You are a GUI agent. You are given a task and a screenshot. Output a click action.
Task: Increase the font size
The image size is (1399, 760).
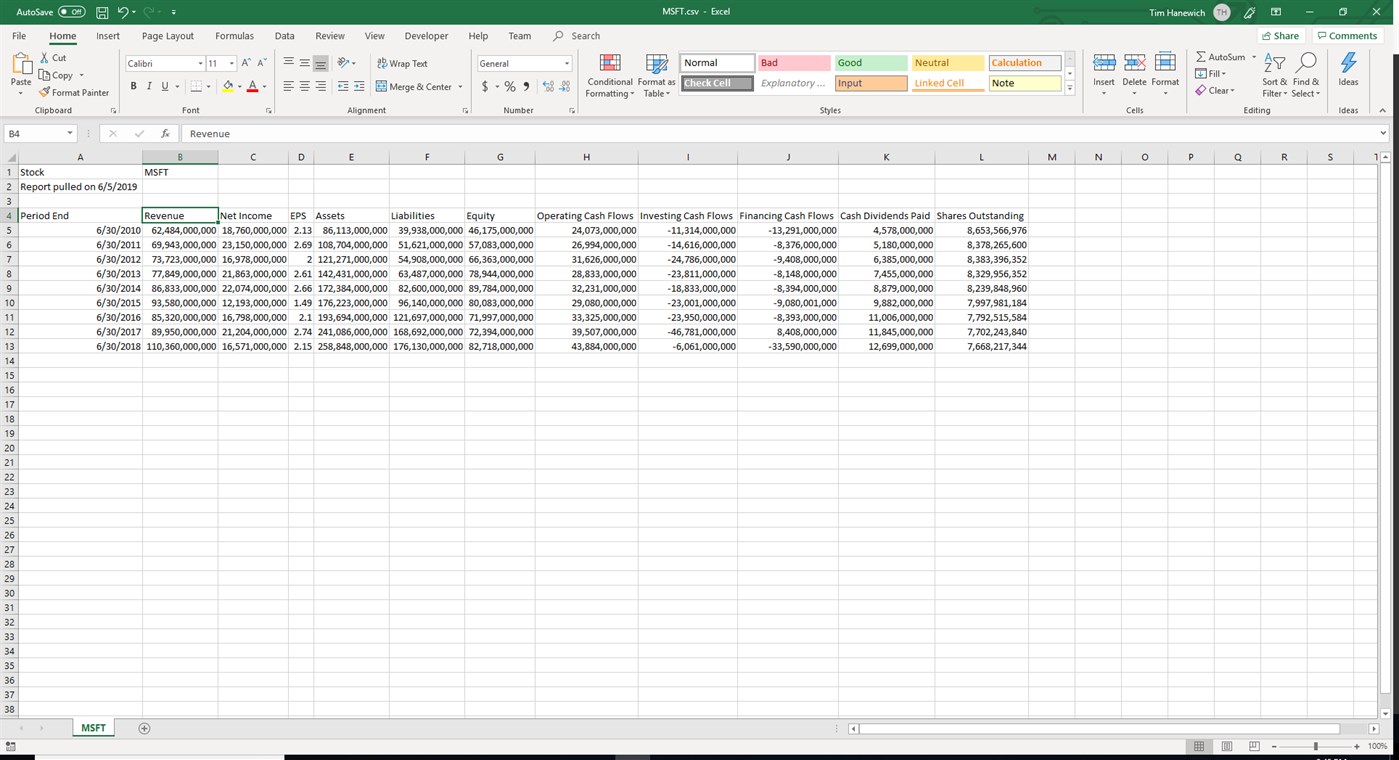pos(246,63)
